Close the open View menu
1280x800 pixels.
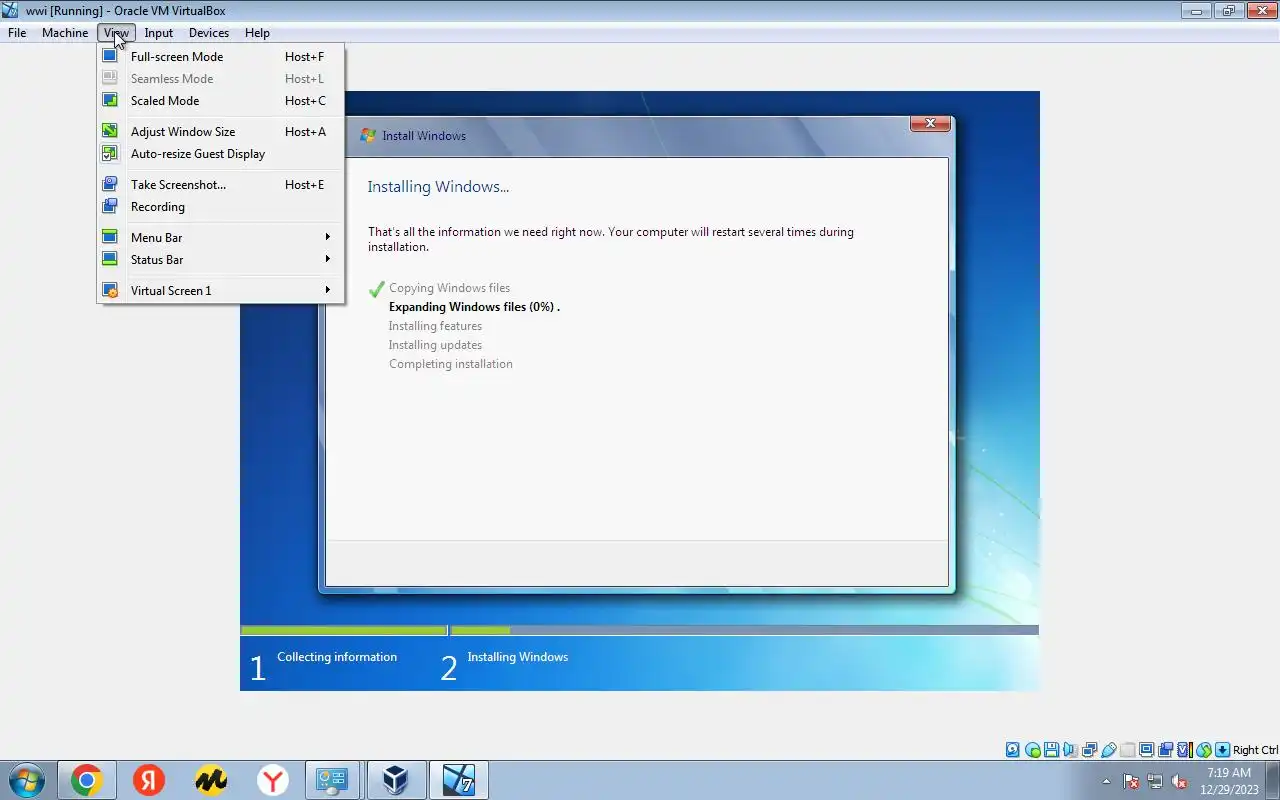pos(116,33)
